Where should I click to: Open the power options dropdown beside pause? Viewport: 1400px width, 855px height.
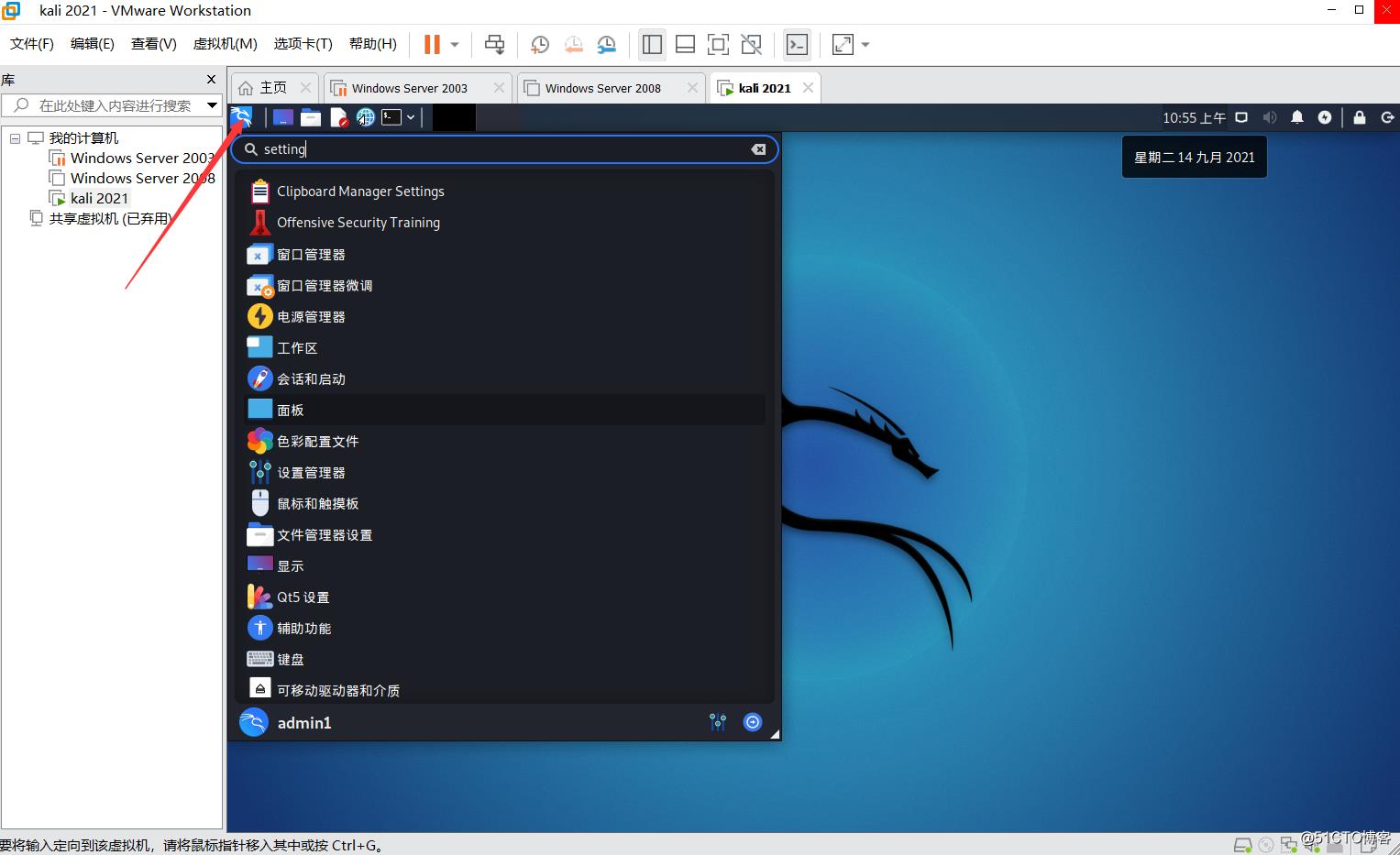pyautogui.click(x=455, y=44)
